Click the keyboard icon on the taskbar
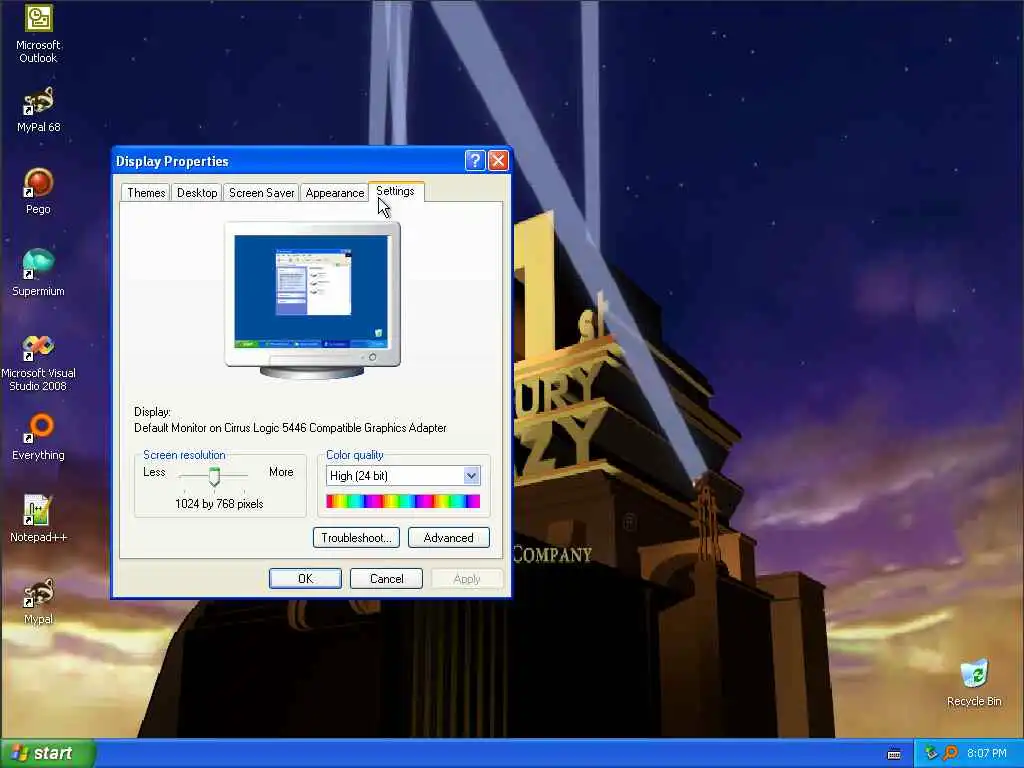The width and height of the screenshot is (1024, 768). pyautogui.click(x=894, y=754)
